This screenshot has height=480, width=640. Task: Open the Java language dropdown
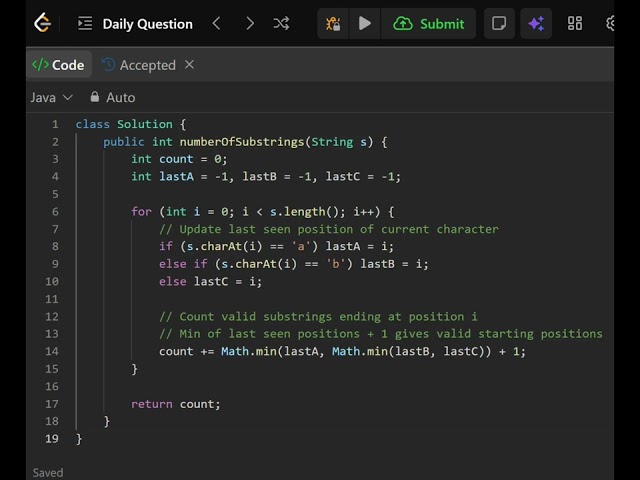point(51,98)
